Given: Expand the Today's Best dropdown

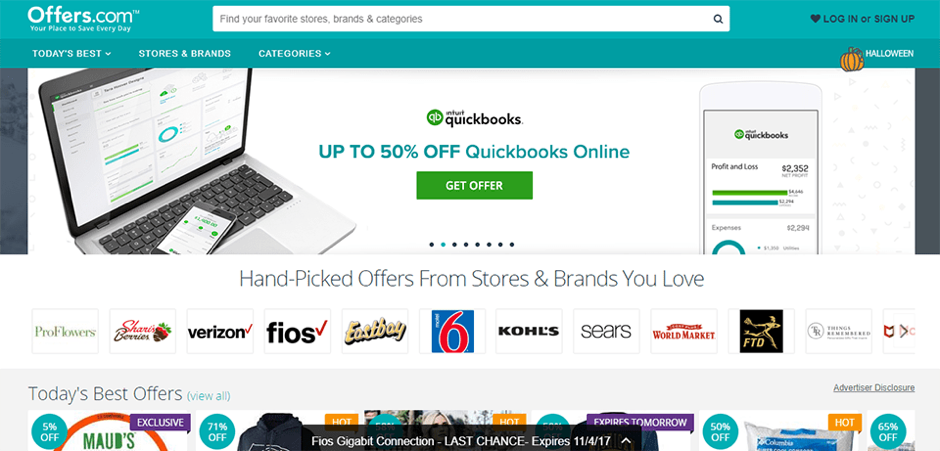Looking at the screenshot, I should pos(71,53).
